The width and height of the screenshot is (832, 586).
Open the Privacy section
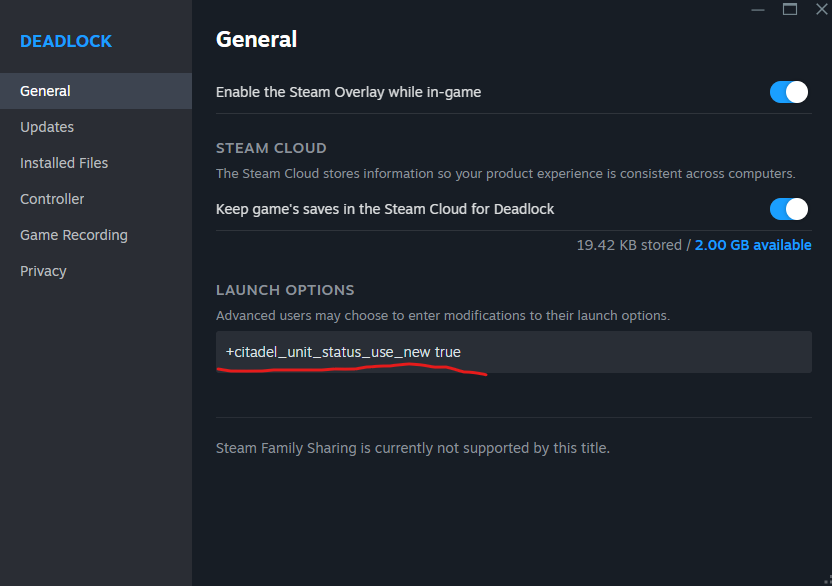point(43,271)
